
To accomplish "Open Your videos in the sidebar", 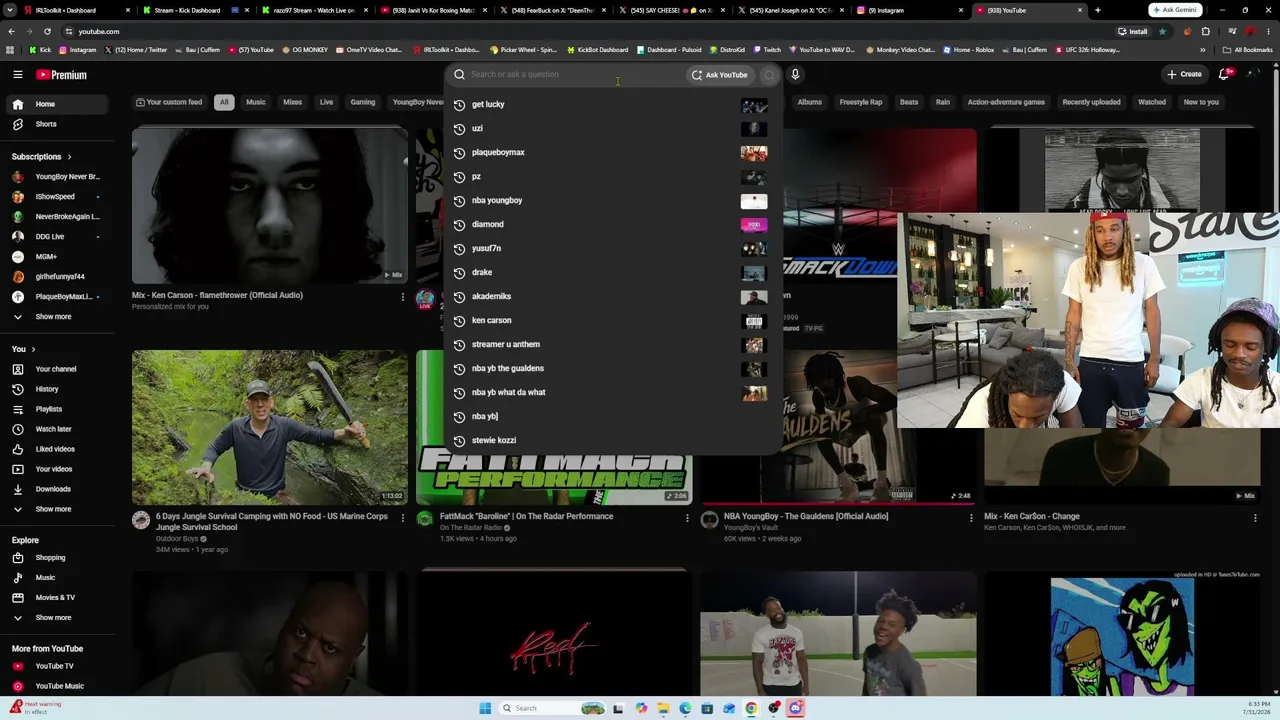I will 57,469.
